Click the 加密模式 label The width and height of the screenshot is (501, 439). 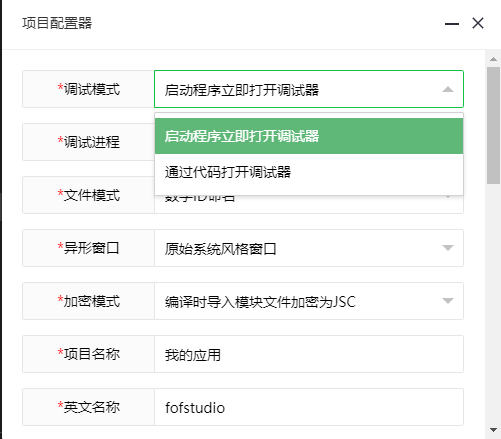pyautogui.click(x=89, y=301)
